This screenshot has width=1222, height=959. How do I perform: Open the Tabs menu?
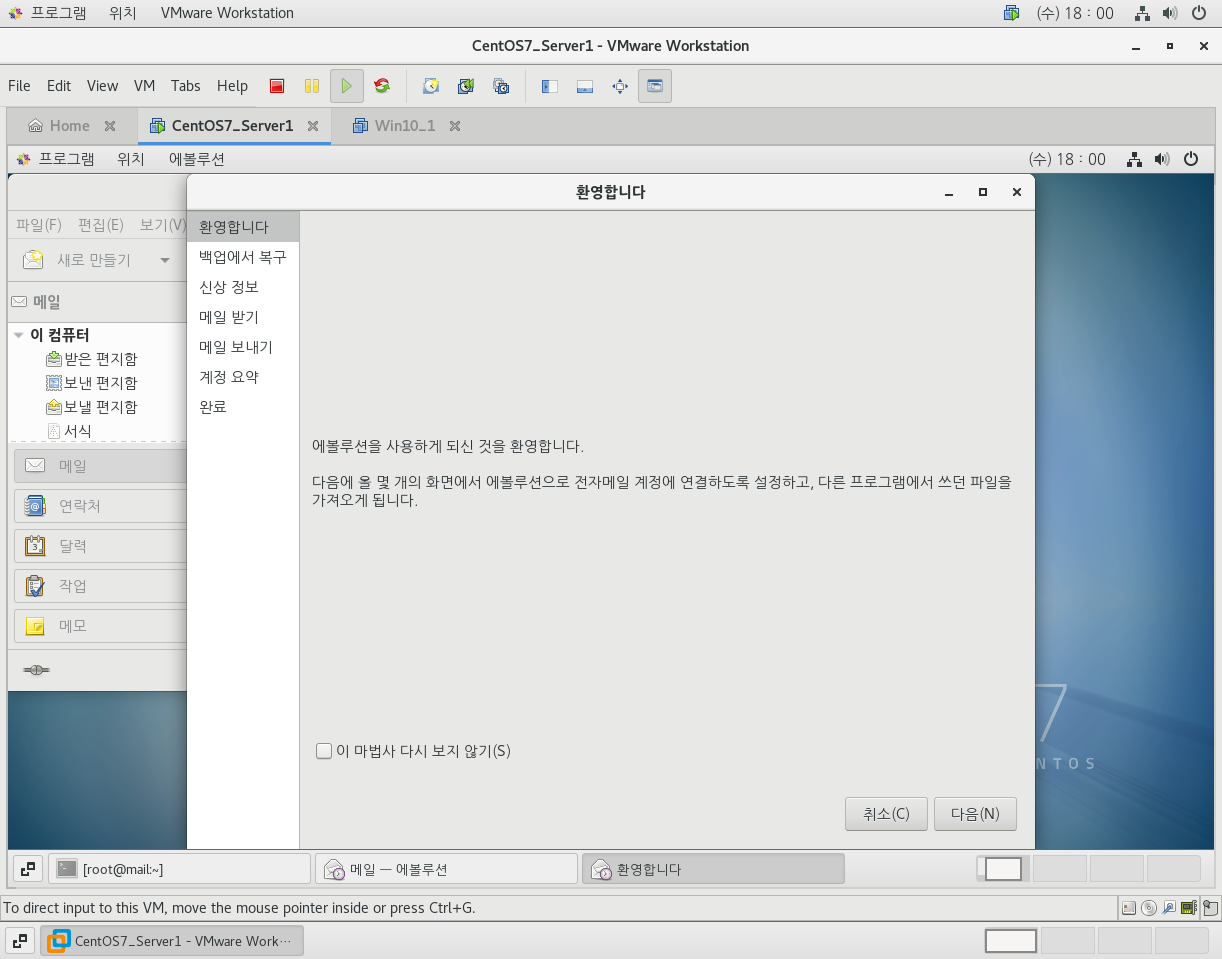click(x=185, y=86)
